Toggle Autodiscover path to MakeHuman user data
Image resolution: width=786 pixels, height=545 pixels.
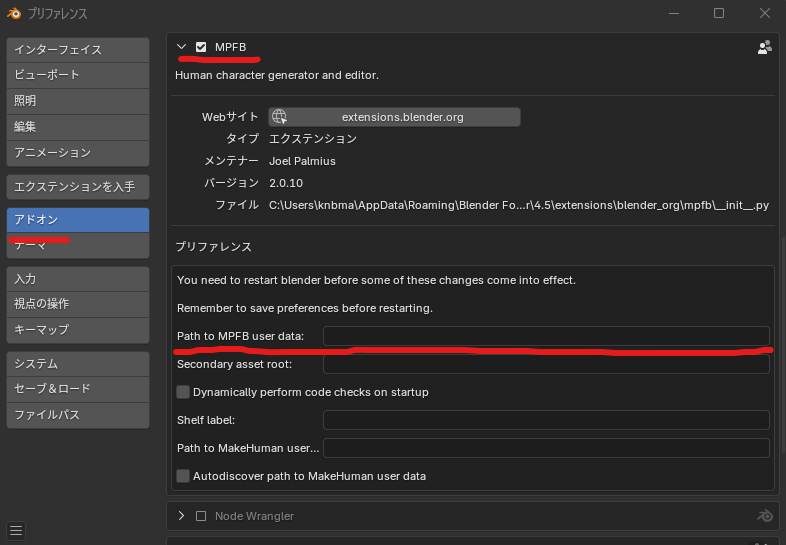pyautogui.click(x=183, y=476)
